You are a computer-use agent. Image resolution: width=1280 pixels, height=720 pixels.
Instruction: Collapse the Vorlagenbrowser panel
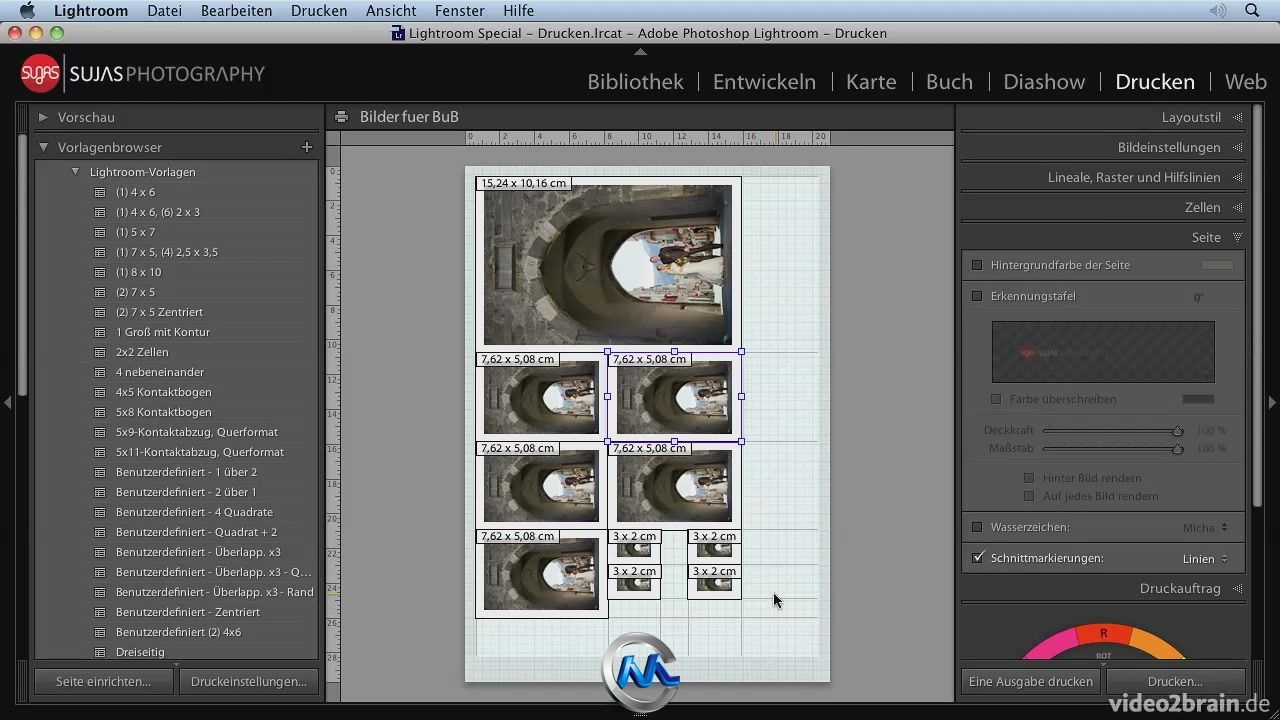click(x=43, y=147)
